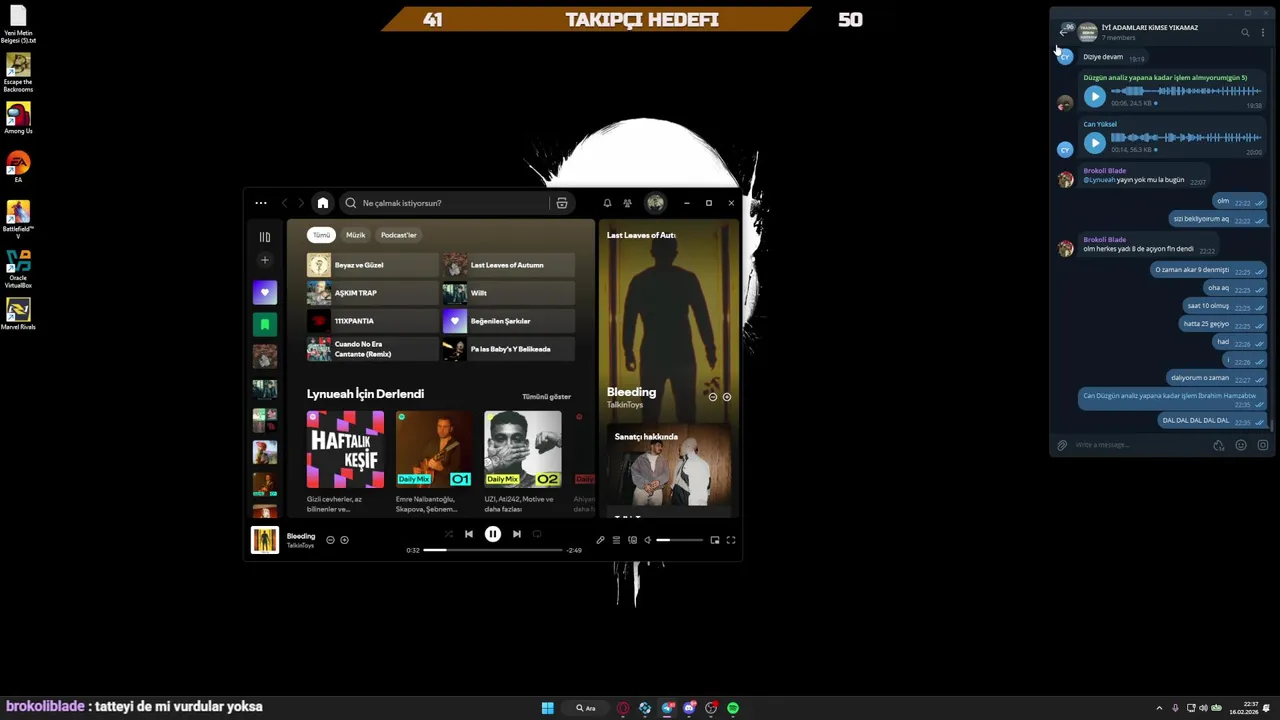Hide Bleeding track using panel minus icon
This screenshot has width=1280, height=720.
[x=713, y=397]
